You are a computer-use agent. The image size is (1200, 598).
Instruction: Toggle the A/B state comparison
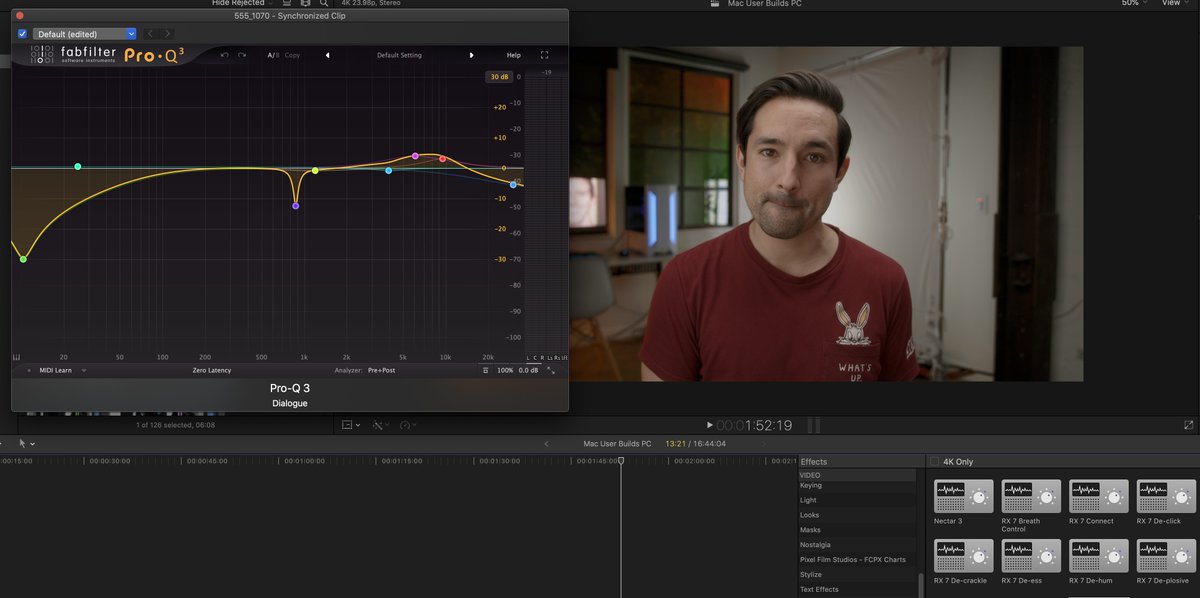click(x=273, y=55)
